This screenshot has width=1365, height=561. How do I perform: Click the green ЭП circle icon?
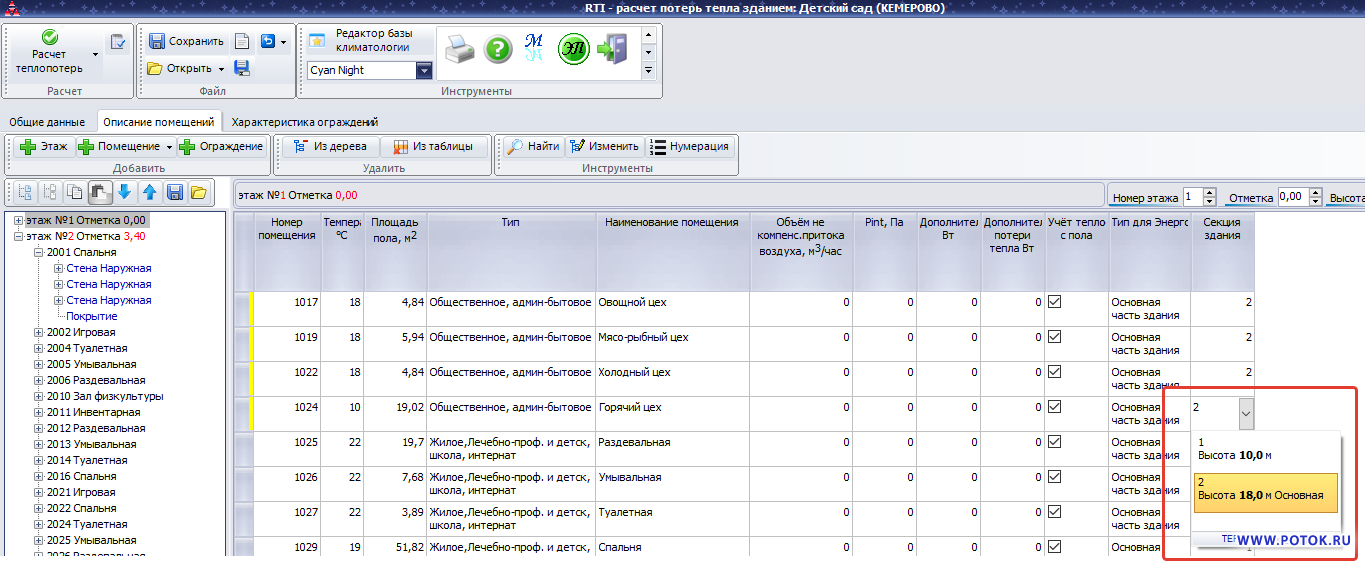point(573,49)
